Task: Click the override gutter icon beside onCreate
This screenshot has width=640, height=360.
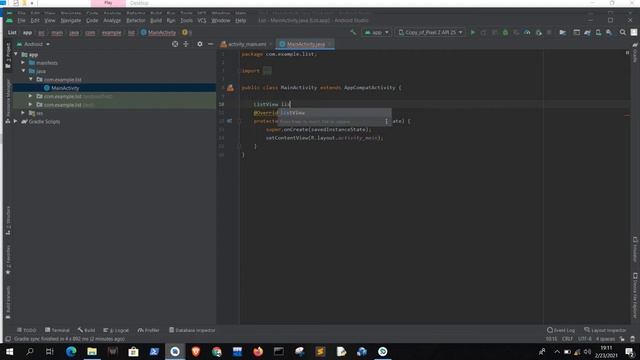Action: pos(229,121)
